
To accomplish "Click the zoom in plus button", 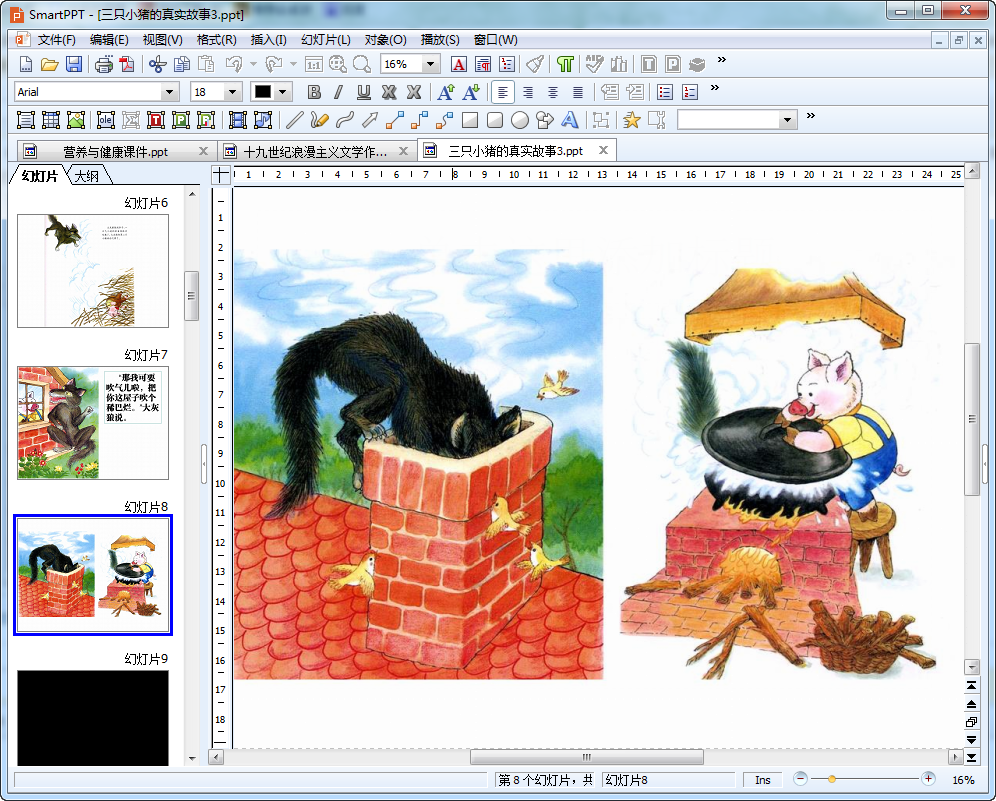I will (x=928, y=779).
